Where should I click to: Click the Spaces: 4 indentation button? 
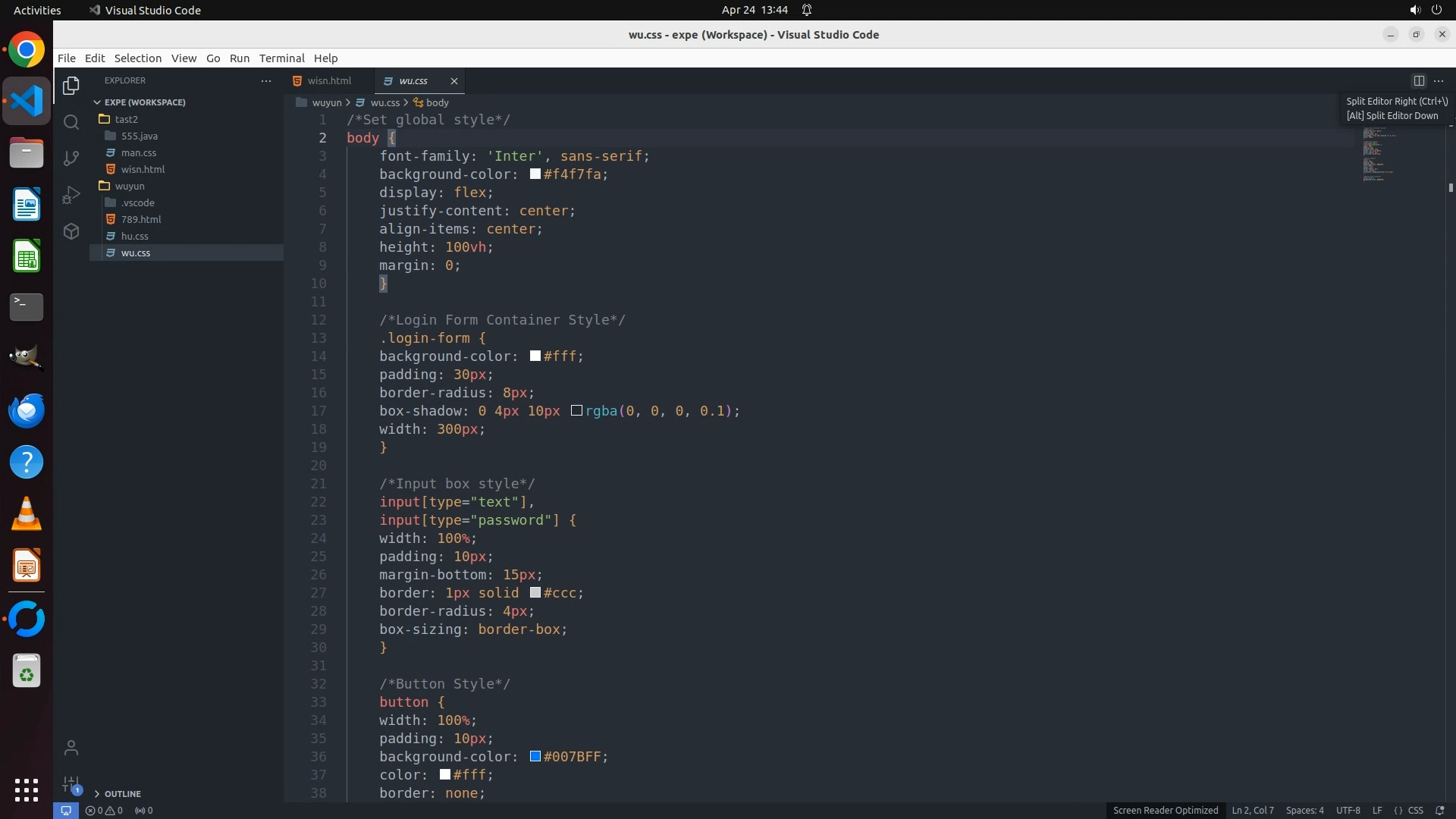pos(1304,810)
